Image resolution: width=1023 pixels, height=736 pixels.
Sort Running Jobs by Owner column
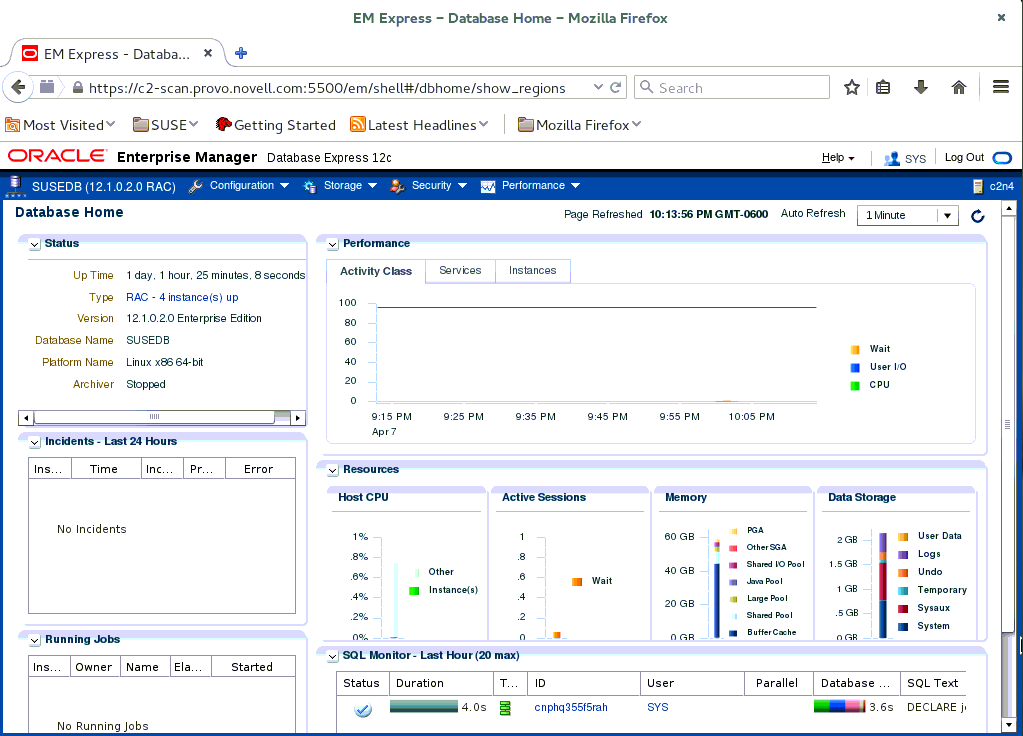(x=95, y=667)
